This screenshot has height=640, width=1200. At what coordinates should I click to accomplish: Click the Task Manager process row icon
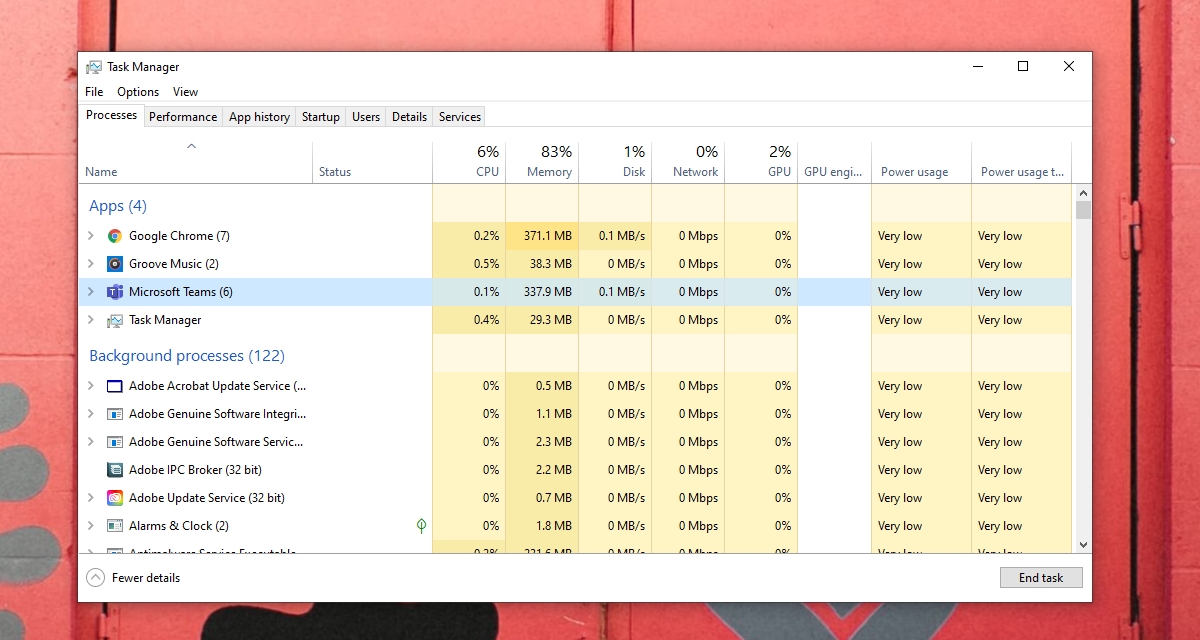pyautogui.click(x=115, y=320)
